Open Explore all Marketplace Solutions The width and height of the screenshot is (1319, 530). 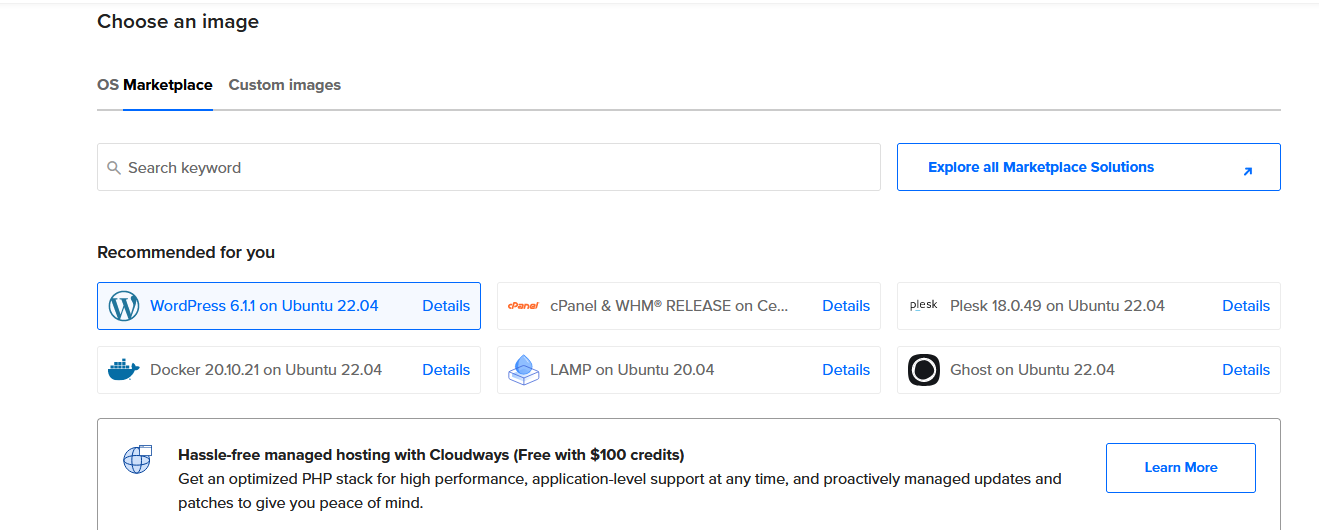[x=1089, y=167]
